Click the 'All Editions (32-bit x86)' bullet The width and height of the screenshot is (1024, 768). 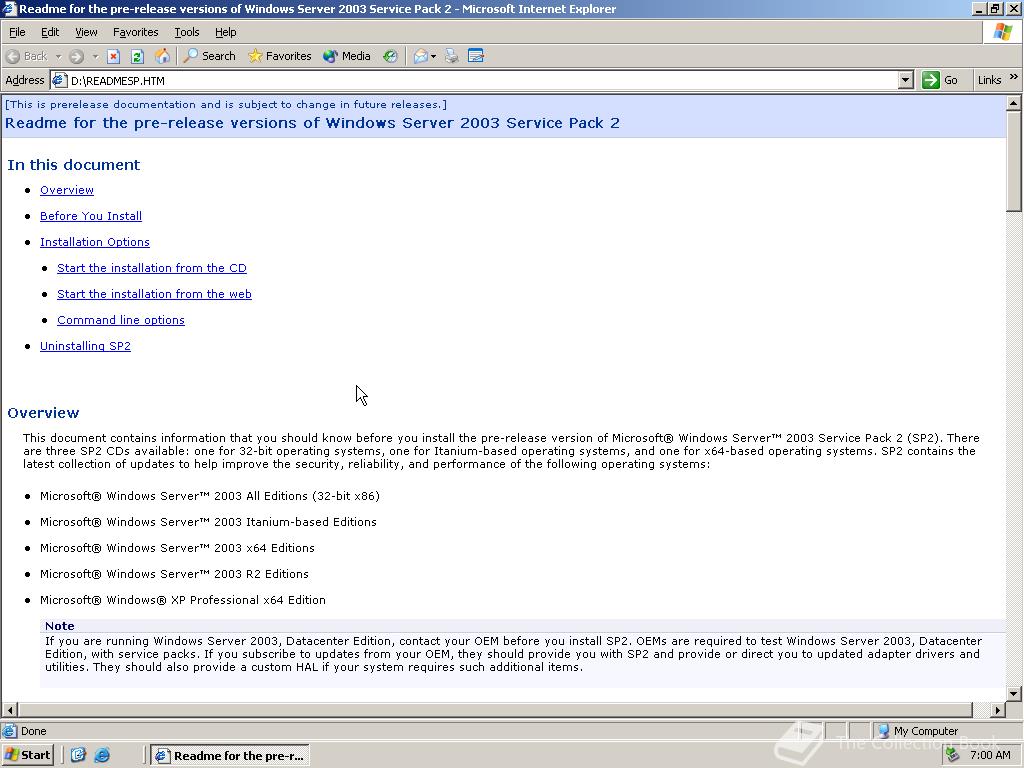pyautogui.click(x=210, y=496)
